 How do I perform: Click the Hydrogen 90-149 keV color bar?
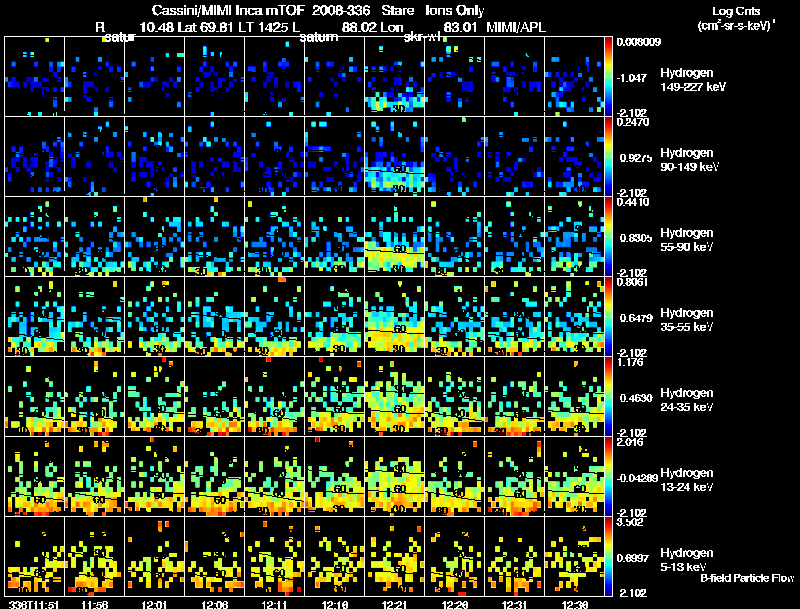[x=608, y=156]
